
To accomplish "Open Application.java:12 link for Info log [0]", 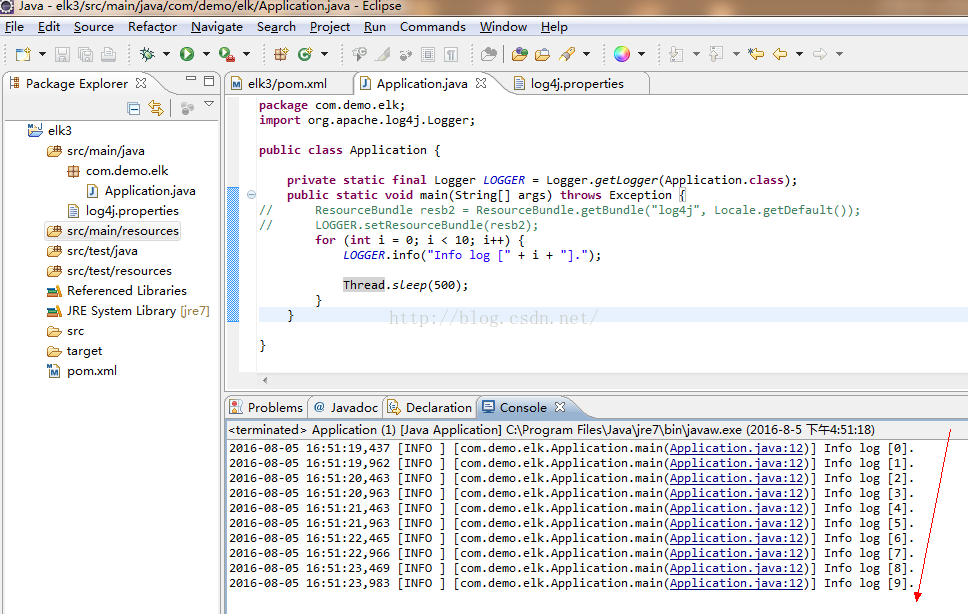I will 736,449.
